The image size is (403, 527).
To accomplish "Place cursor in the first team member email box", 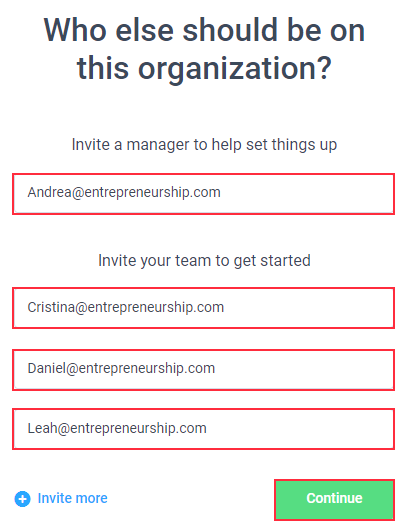I will point(203,308).
